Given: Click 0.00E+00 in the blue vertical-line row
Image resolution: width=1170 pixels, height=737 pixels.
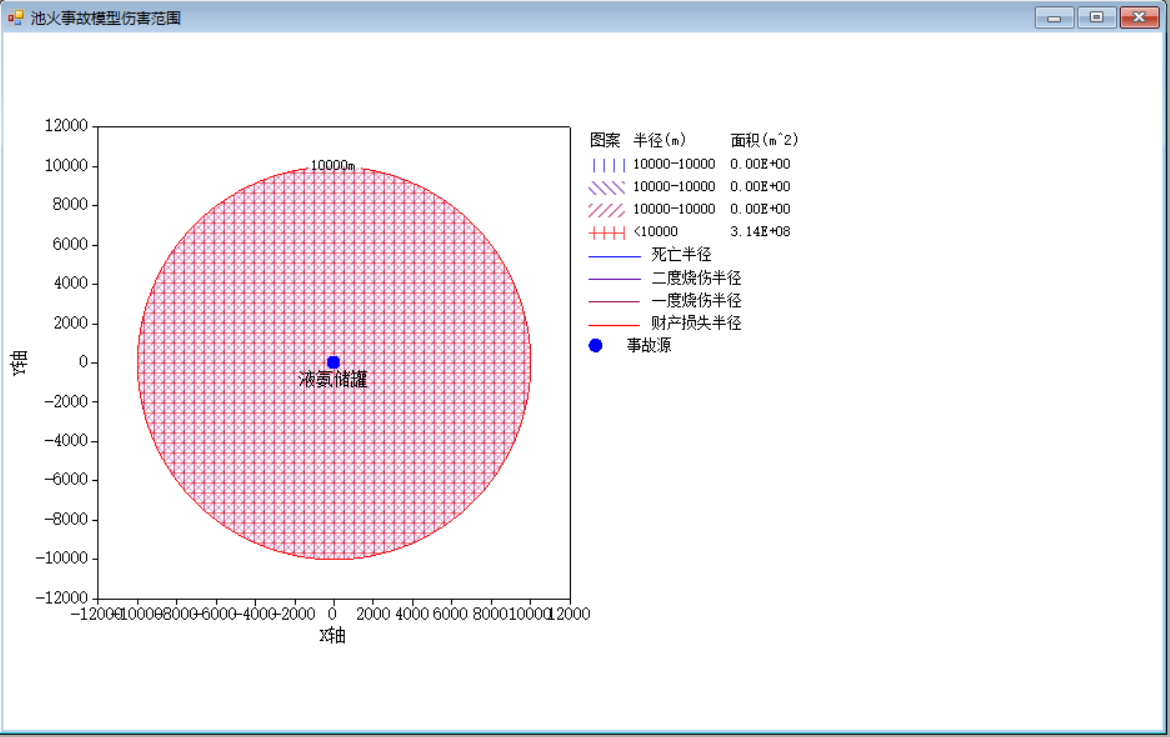Looking at the screenshot, I should [760, 164].
